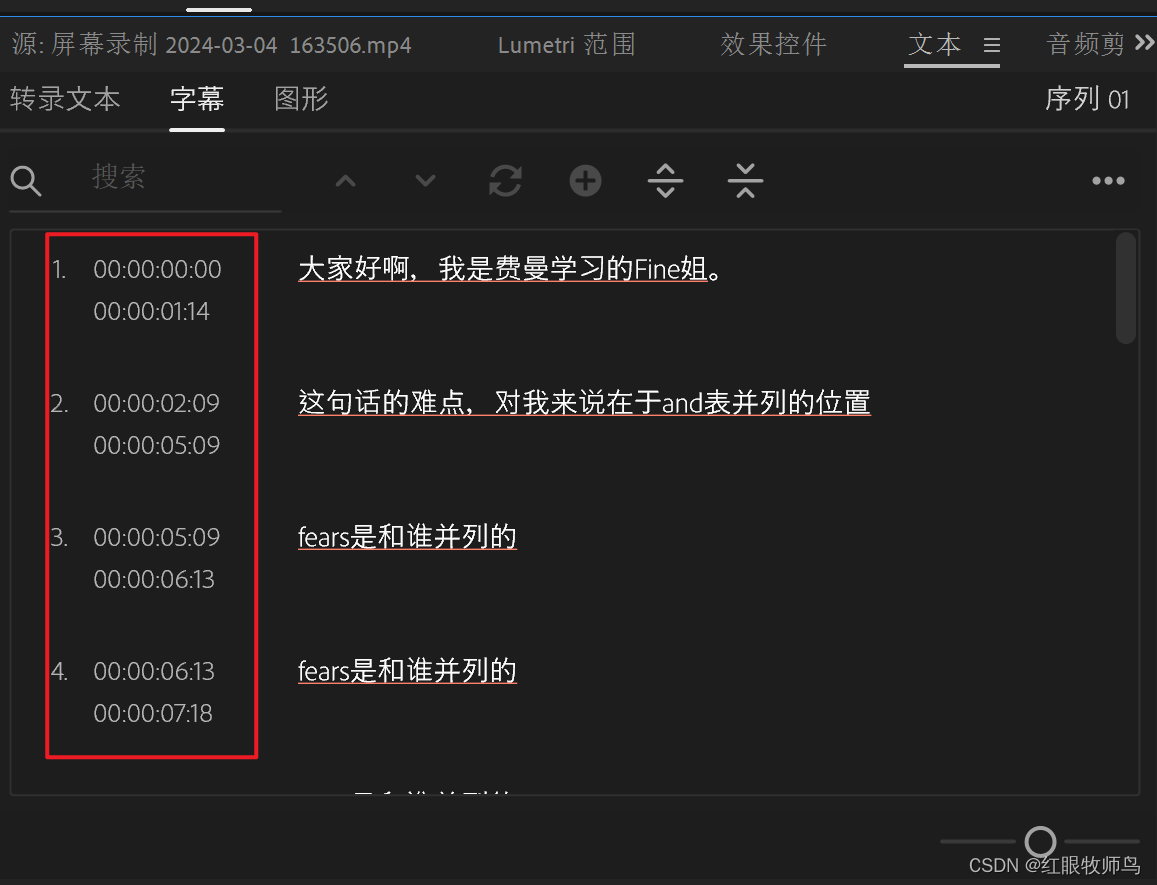1157x885 pixels.
Task: Split the caption segment icon
Action: pyautogui.click(x=666, y=181)
